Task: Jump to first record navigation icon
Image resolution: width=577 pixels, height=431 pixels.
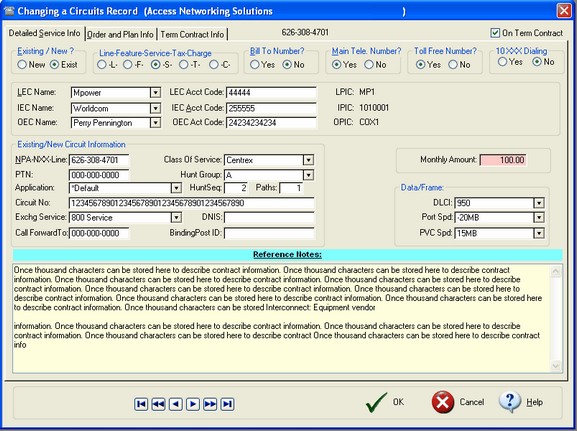Action: (x=141, y=404)
